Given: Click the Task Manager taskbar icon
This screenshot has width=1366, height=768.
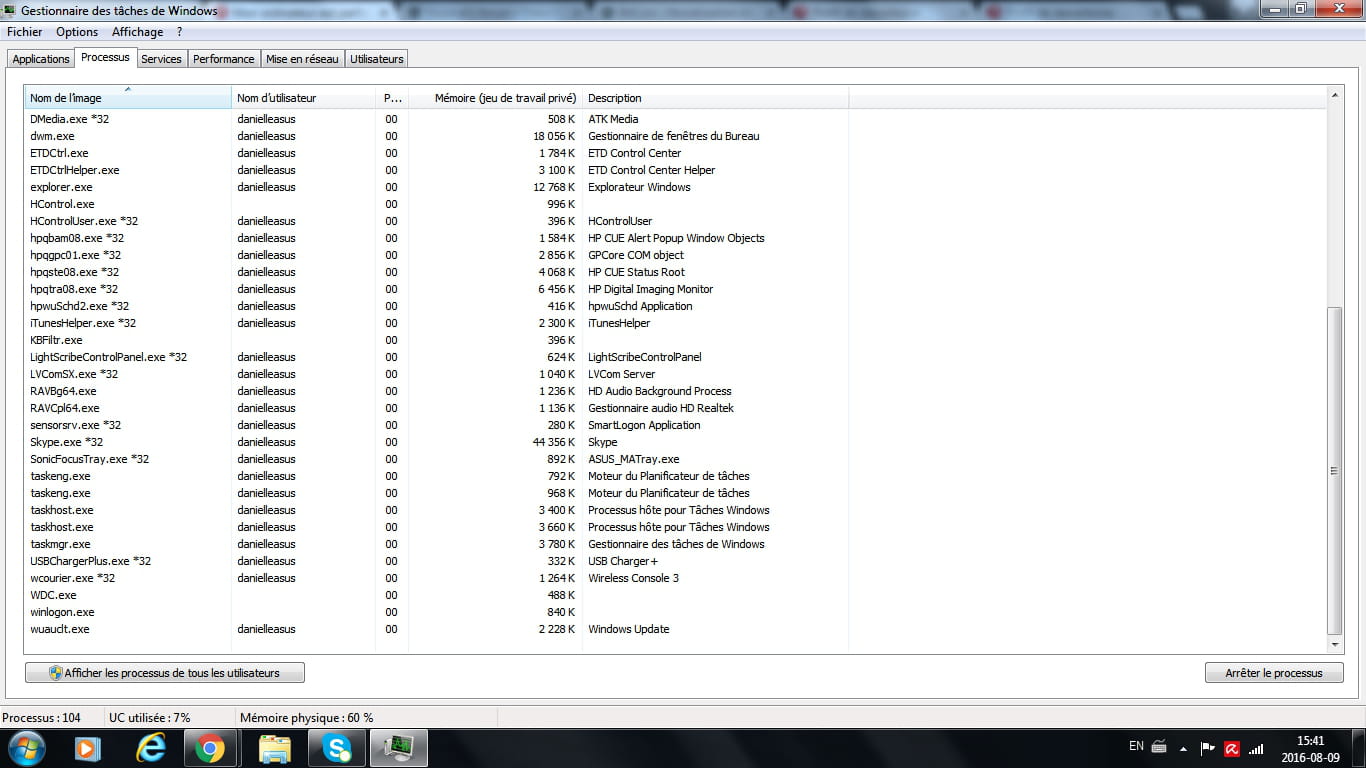Looking at the screenshot, I should pyautogui.click(x=399, y=748).
